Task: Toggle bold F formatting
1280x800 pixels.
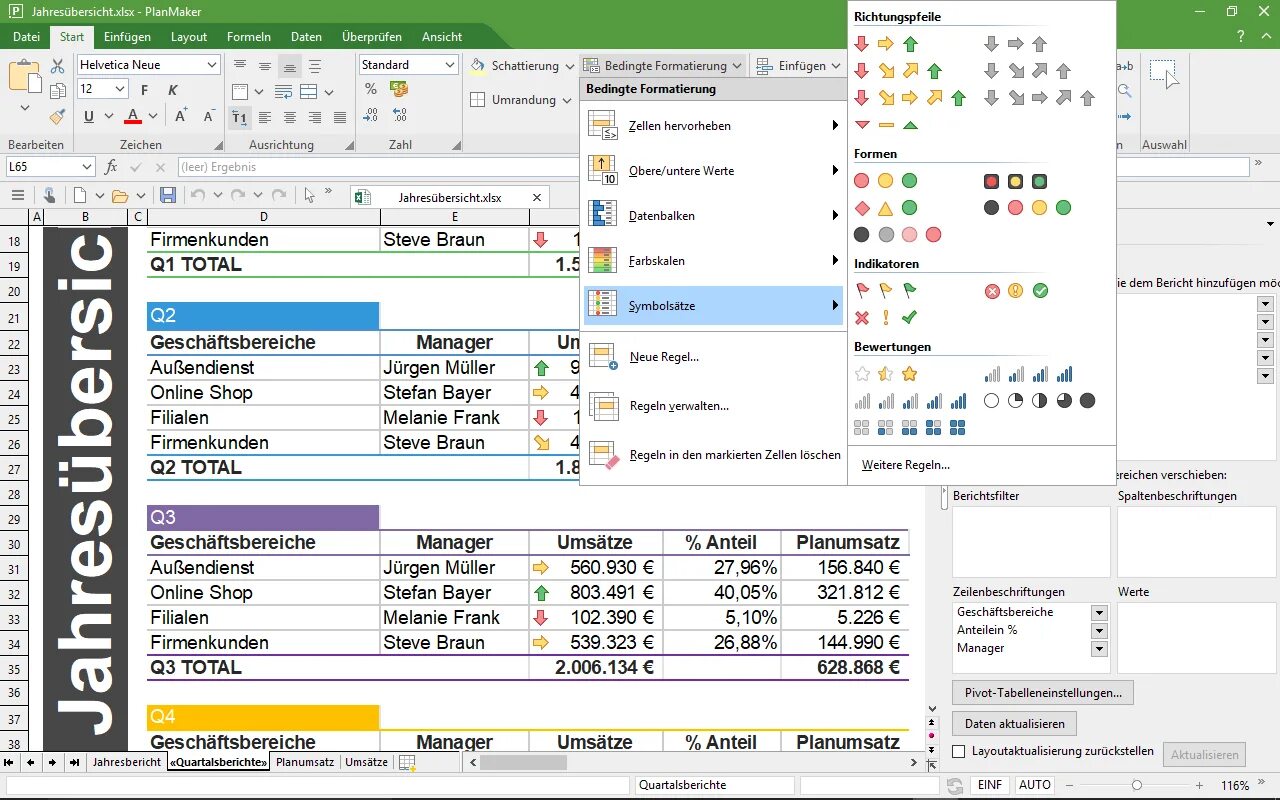Action: (x=145, y=90)
